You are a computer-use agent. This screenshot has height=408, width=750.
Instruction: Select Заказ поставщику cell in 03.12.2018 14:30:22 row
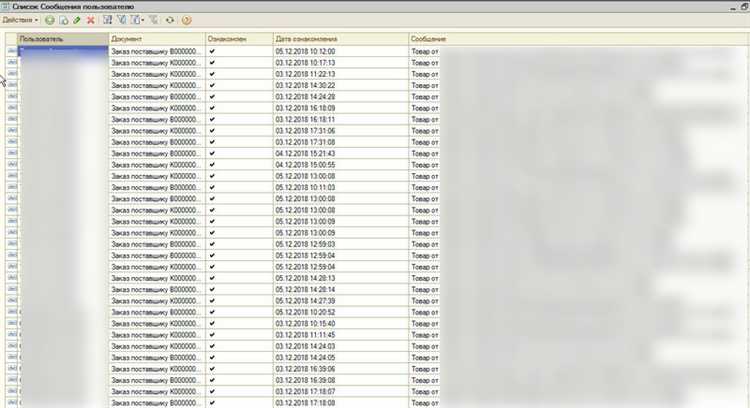157,85
